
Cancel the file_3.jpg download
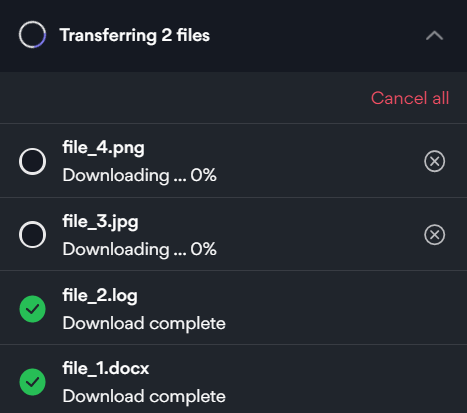pyautogui.click(x=434, y=235)
